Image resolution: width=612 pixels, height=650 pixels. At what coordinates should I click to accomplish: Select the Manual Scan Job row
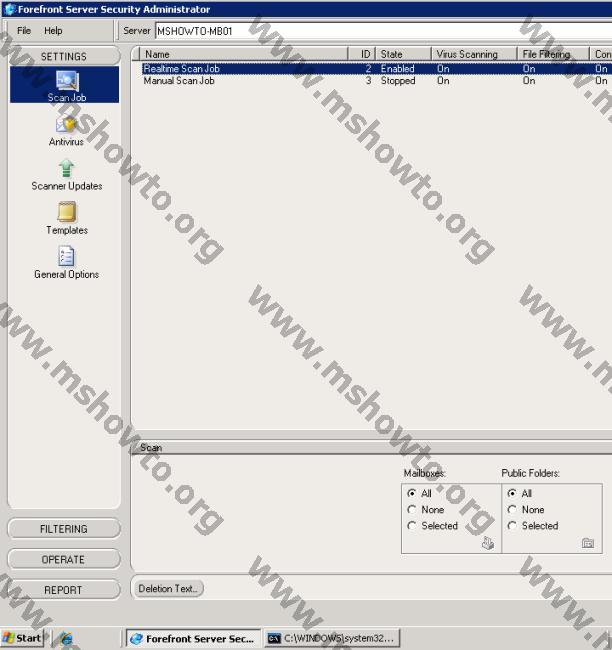(x=376, y=81)
